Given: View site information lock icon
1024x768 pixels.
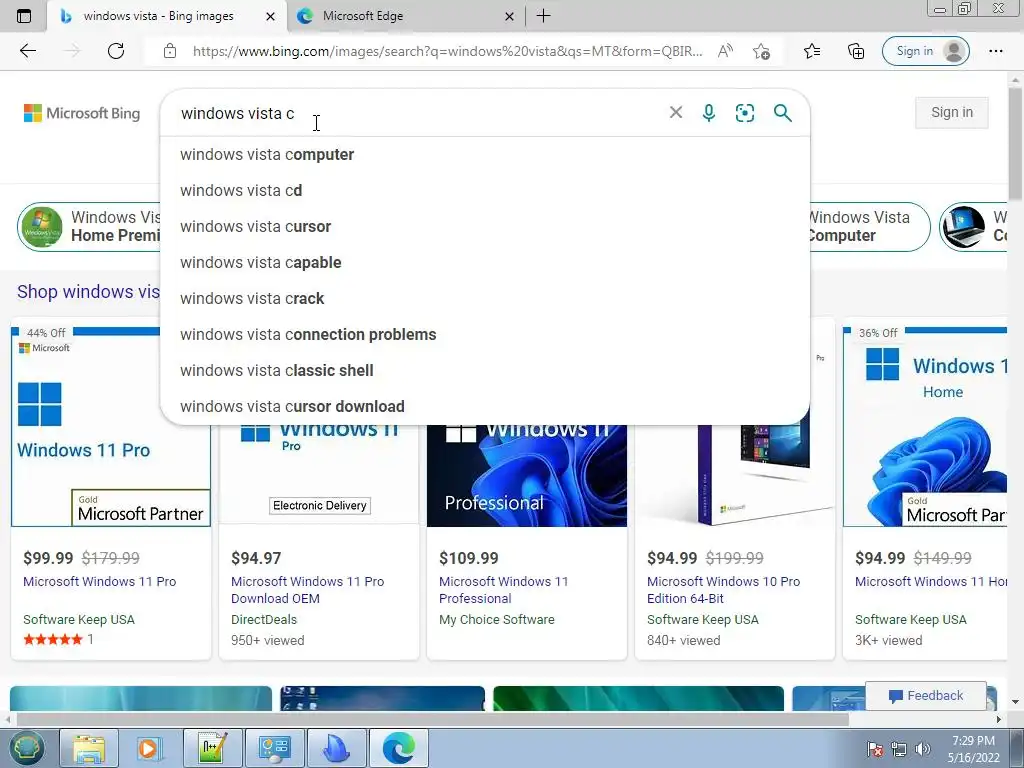Looking at the screenshot, I should (170, 51).
